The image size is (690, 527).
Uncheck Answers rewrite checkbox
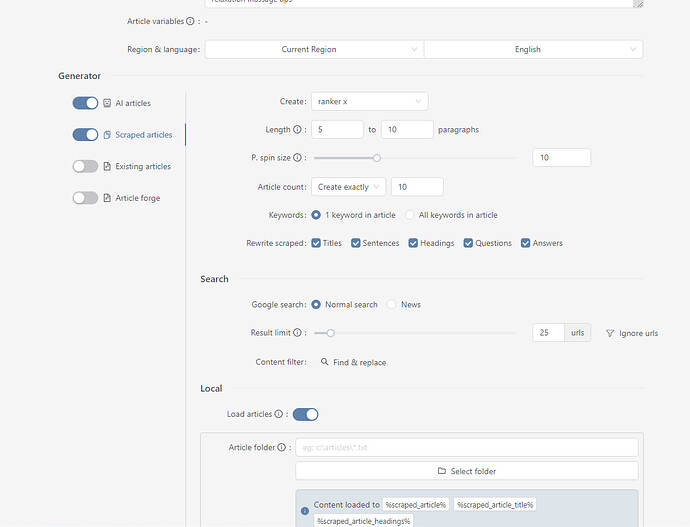pos(525,243)
